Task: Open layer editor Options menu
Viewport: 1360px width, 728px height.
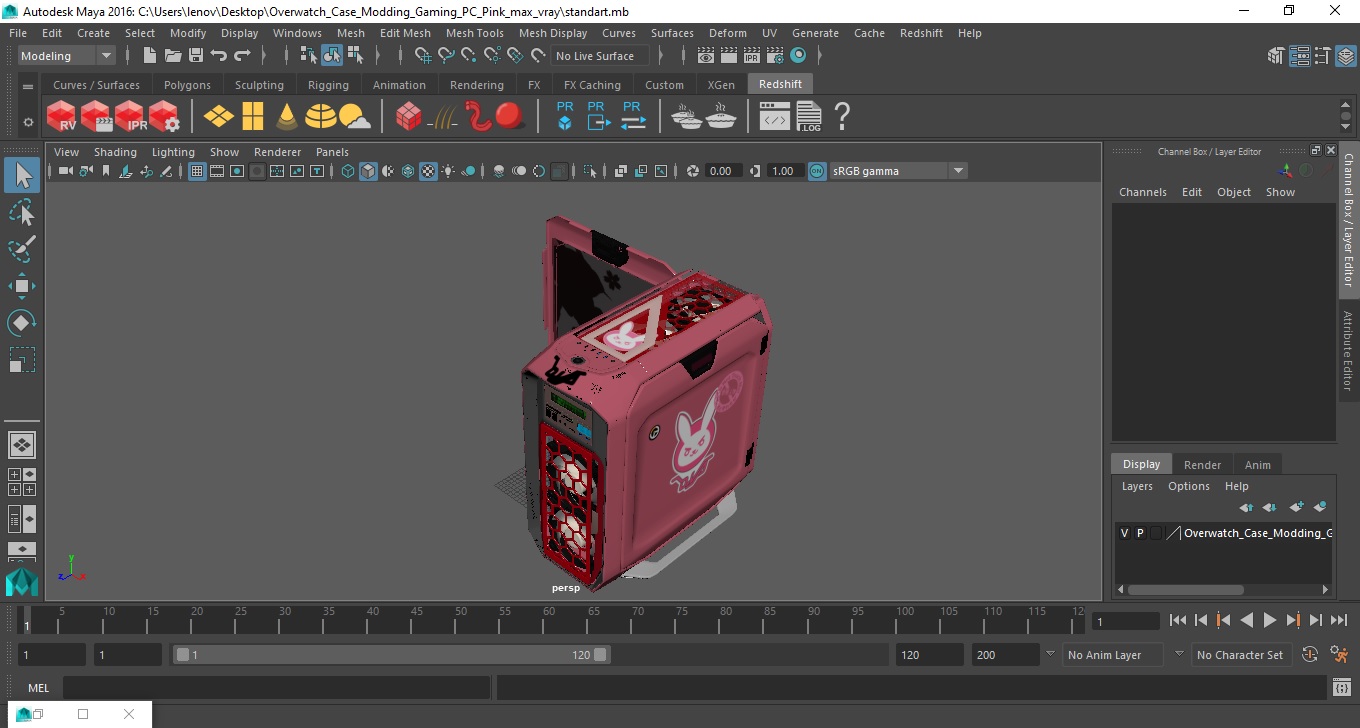Action: pos(1188,486)
